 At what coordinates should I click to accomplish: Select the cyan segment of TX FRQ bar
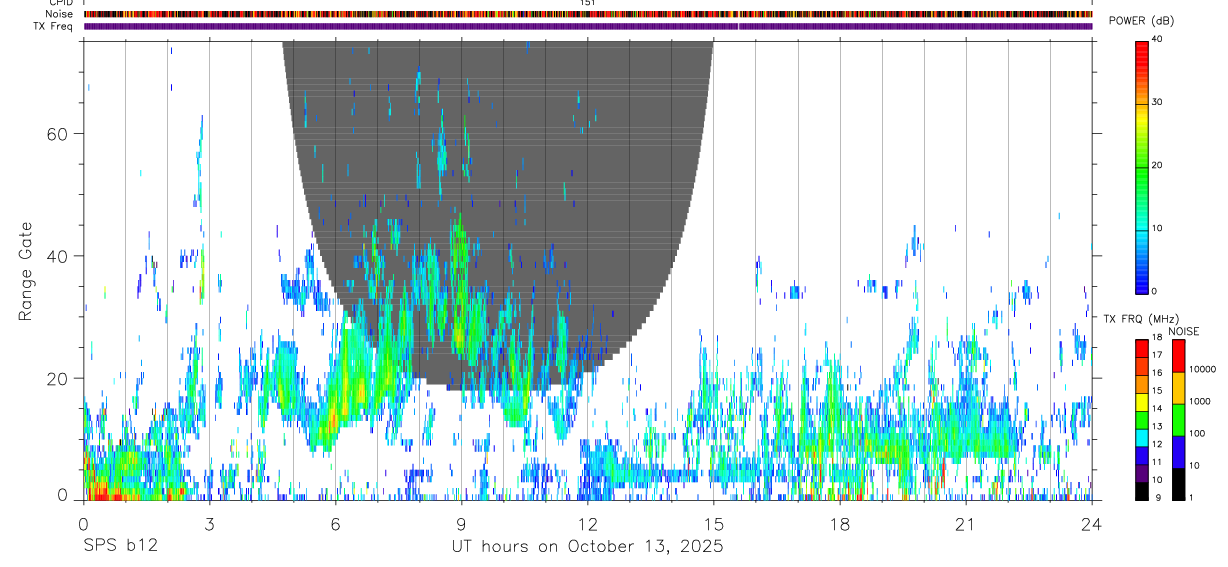(1141, 437)
